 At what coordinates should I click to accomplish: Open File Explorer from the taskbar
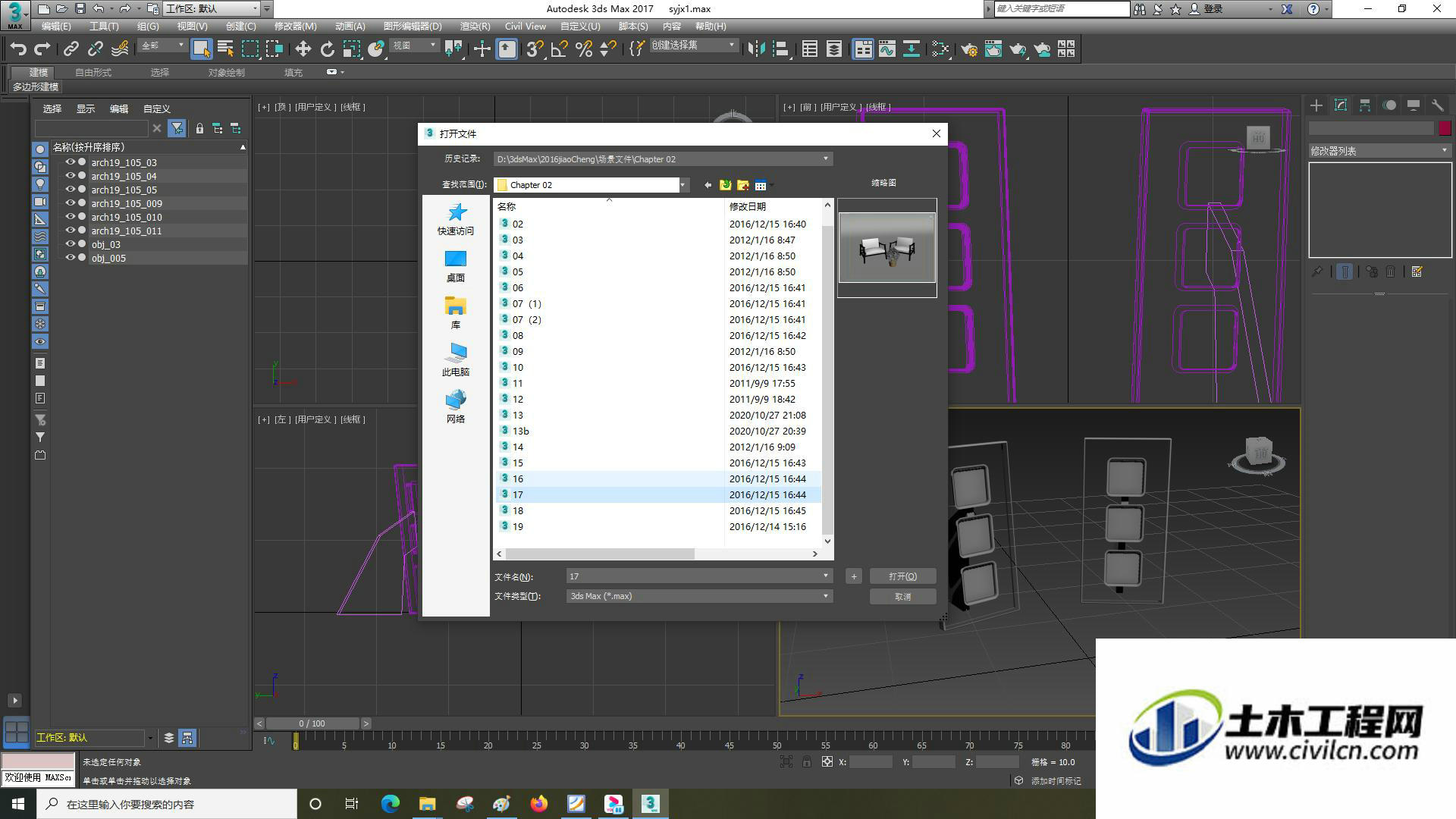tap(427, 804)
